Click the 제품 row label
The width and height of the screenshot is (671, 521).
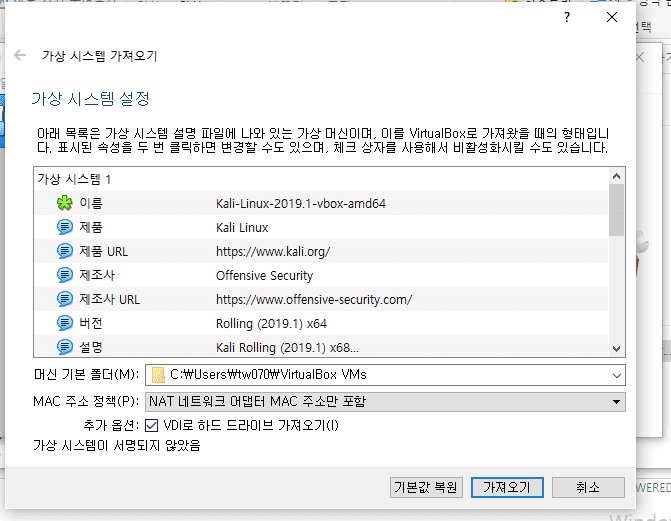coord(91,227)
